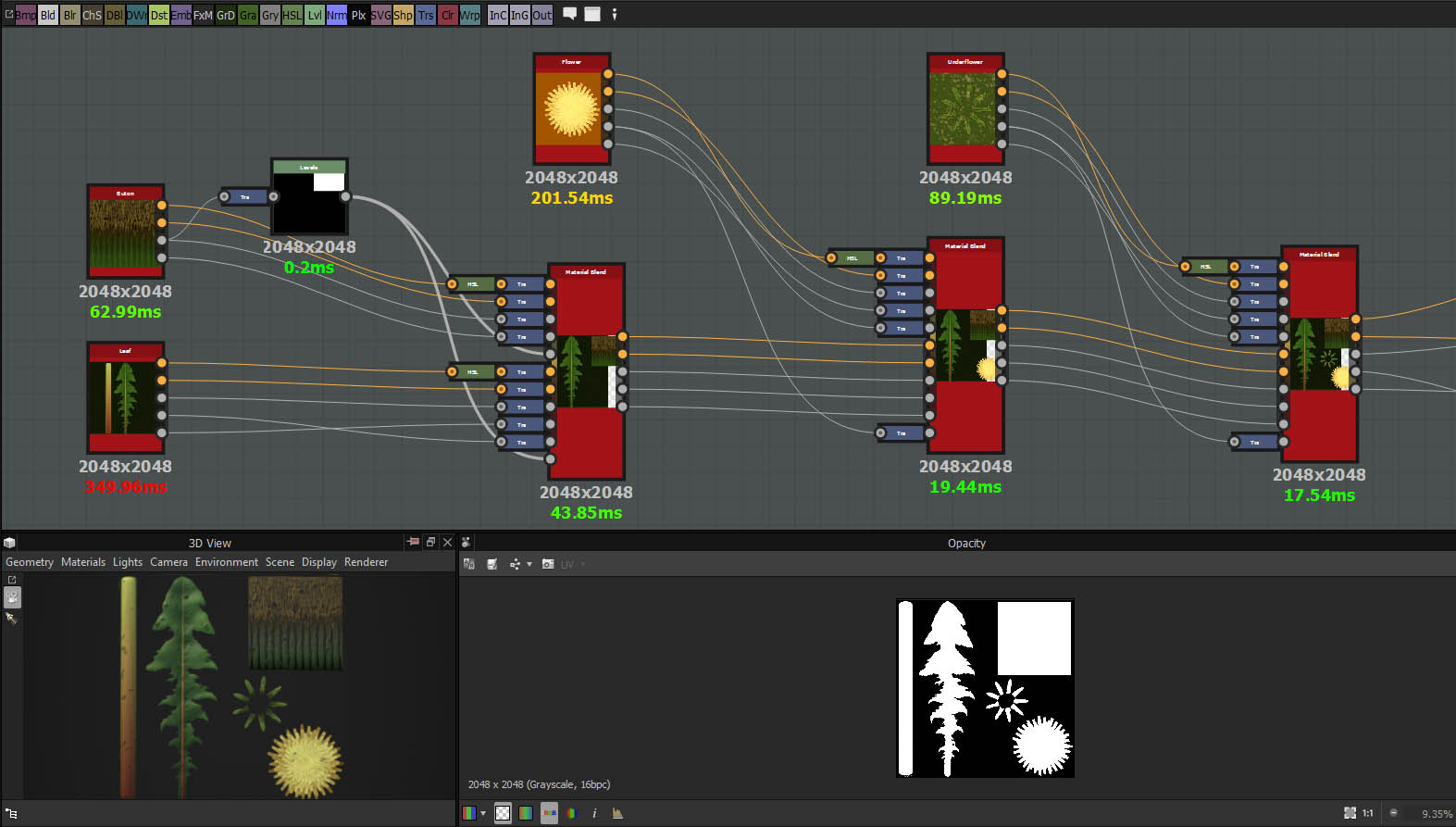Select the light pointer tool in 3D View
Viewport: 1456px width, 827px height.
(12, 618)
